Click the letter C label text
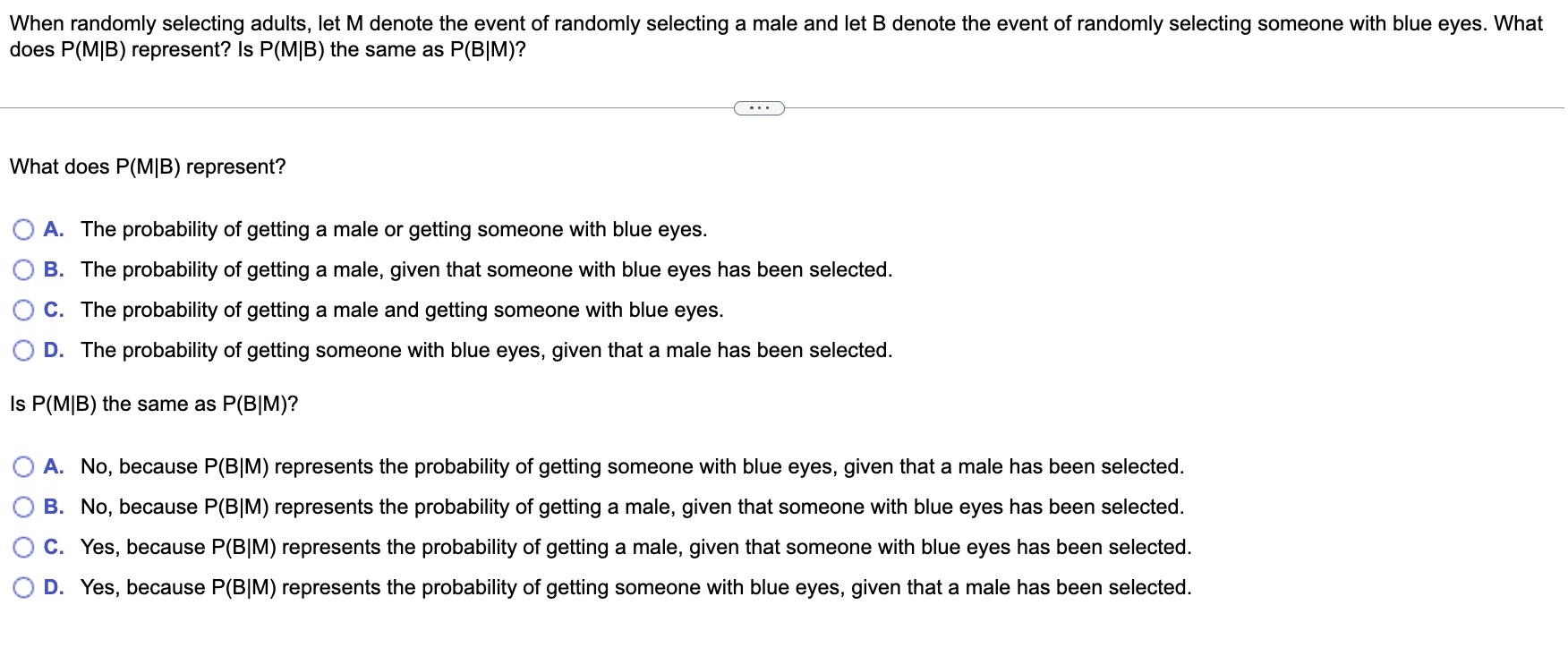The height and width of the screenshot is (648, 1568). 54,310
